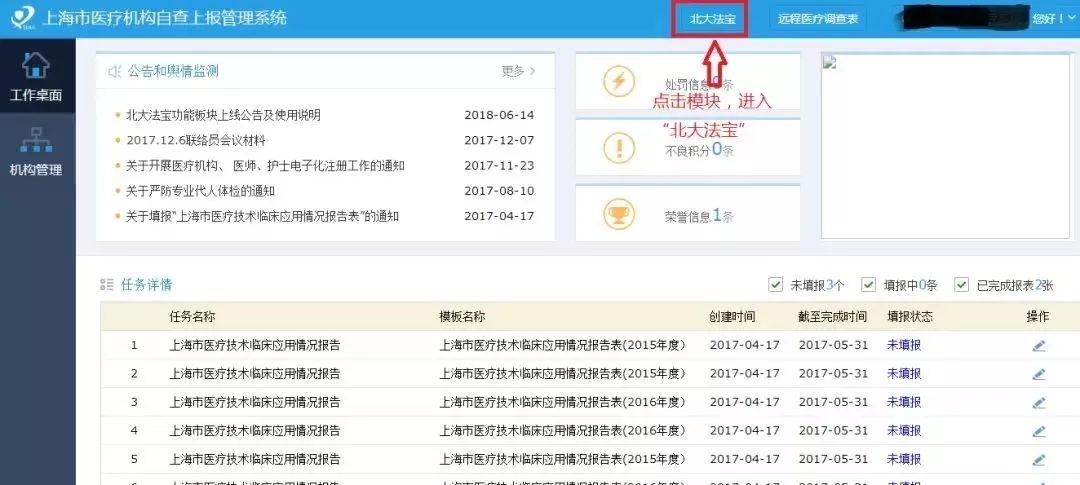Open the user greeting 您好 dropdown
1080x485 pixels.
1047,18
